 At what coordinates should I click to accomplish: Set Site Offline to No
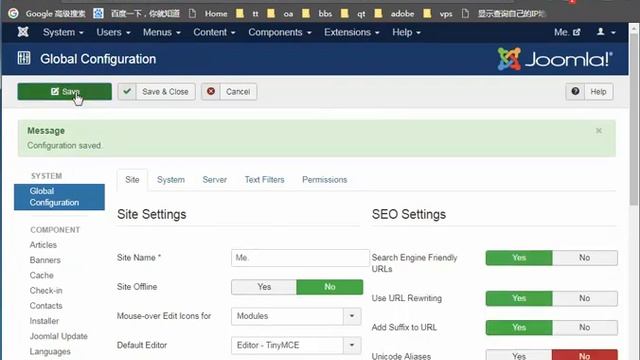330,287
